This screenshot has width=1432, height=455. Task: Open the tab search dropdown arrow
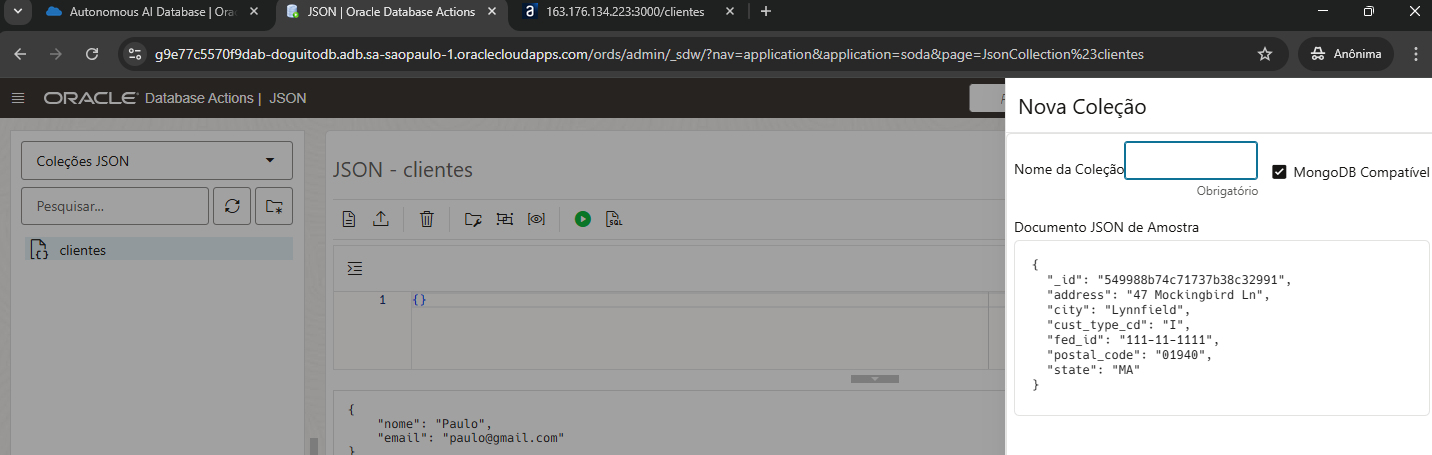(x=15, y=11)
